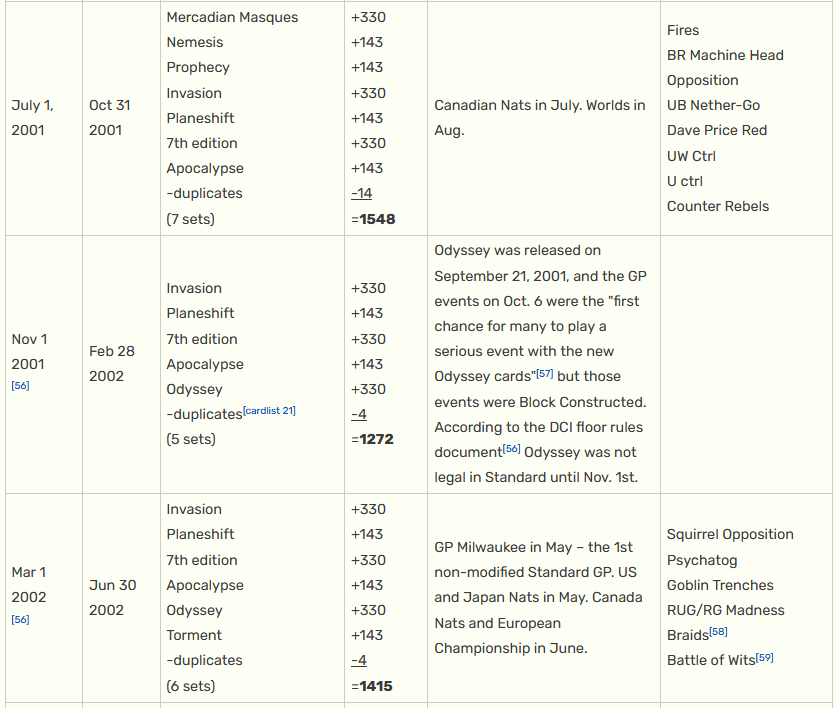Click reference 56 after 'floor rules document'
Screen dimensions: 837x708
click(511, 449)
